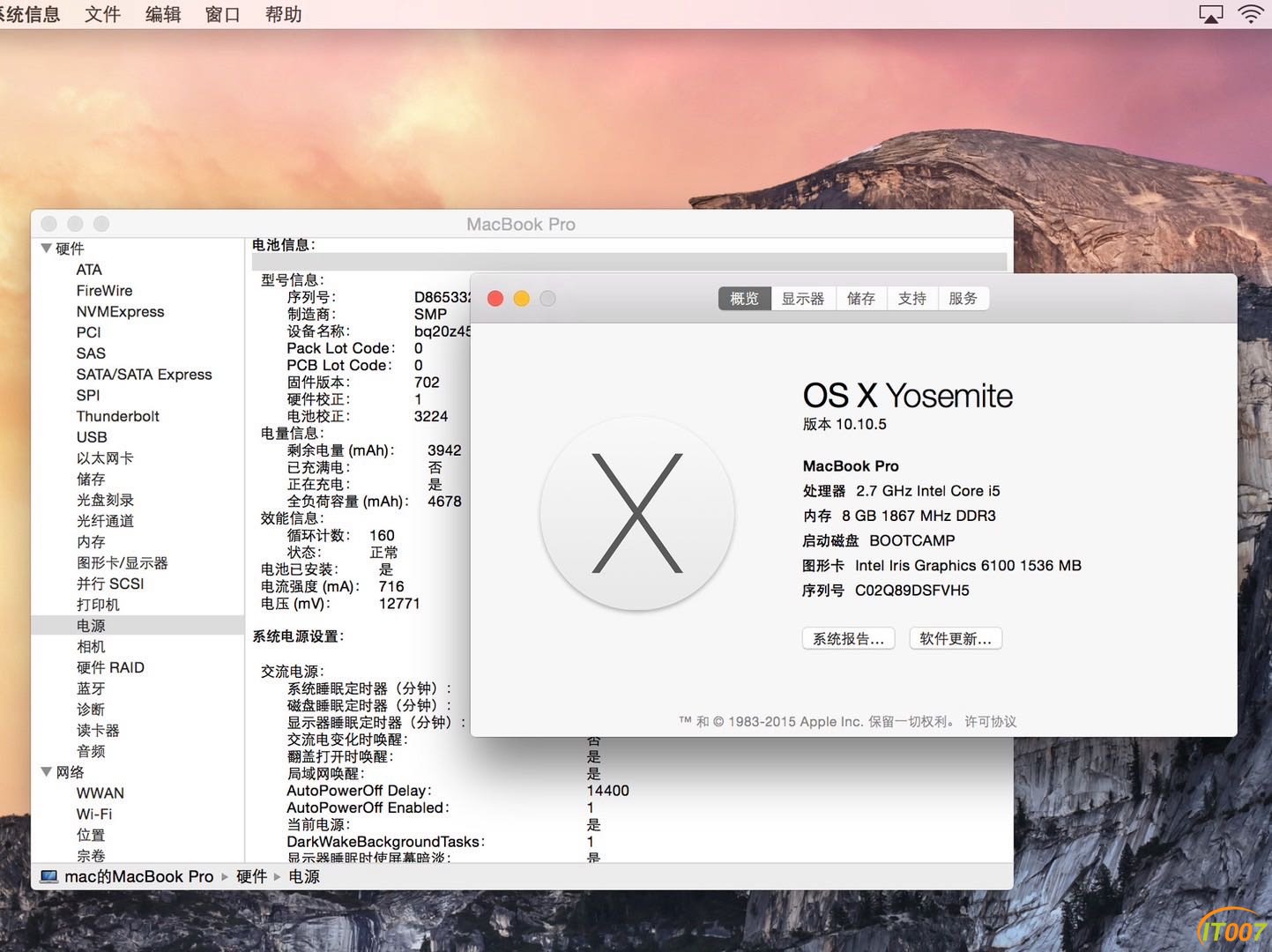This screenshot has height=952, width=1272.
Task: Select 以太网卡 in the sidebar
Action: click(105, 458)
